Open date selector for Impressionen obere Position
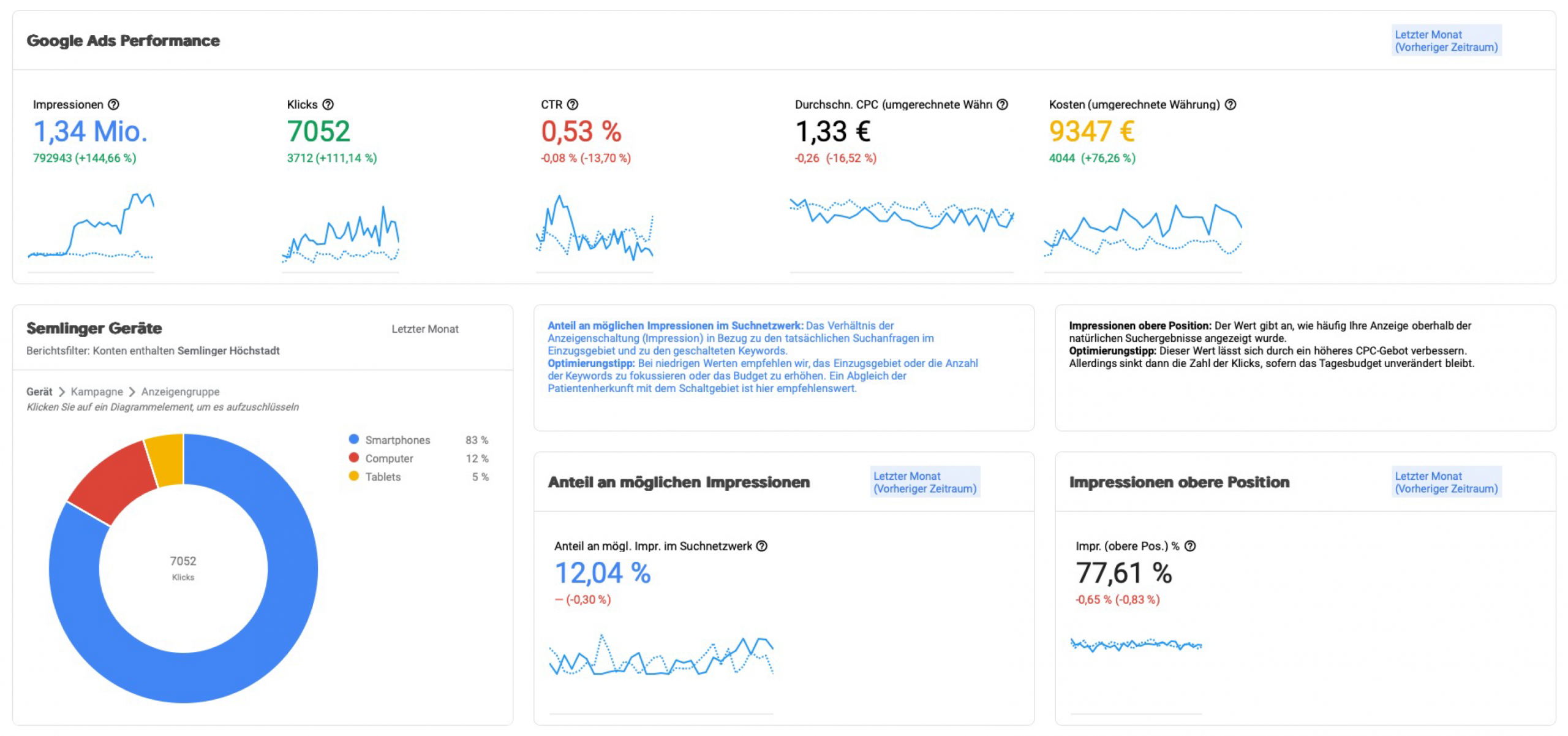This screenshot has height=736, width=1568. point(1445,482)
